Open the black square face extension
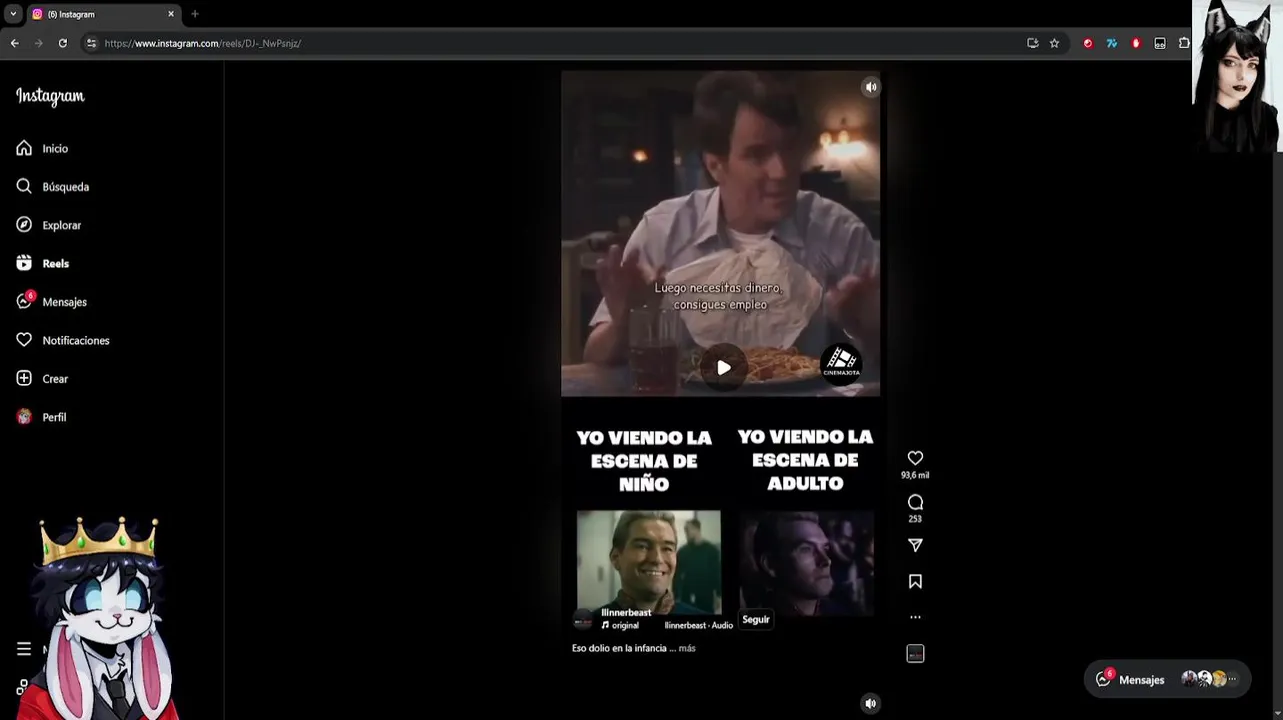This screenshot has width=1283, height=720. [1160, 43]
